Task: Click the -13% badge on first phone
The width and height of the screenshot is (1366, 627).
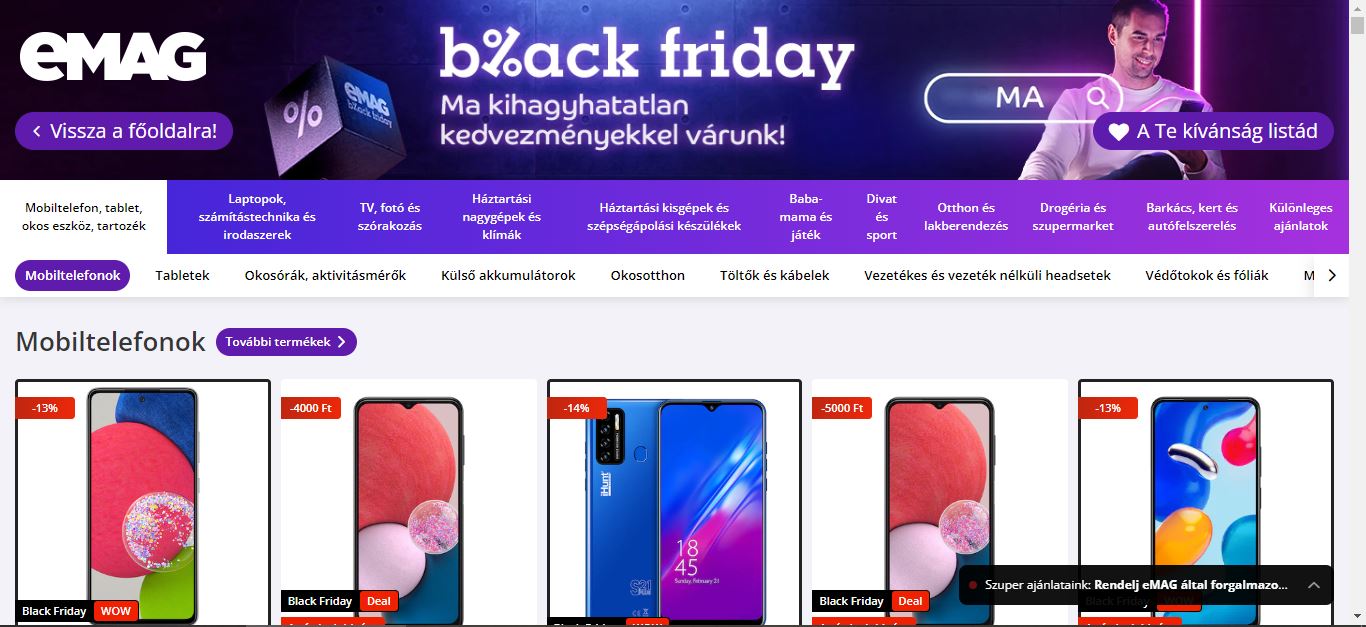Action: point(45,408)
